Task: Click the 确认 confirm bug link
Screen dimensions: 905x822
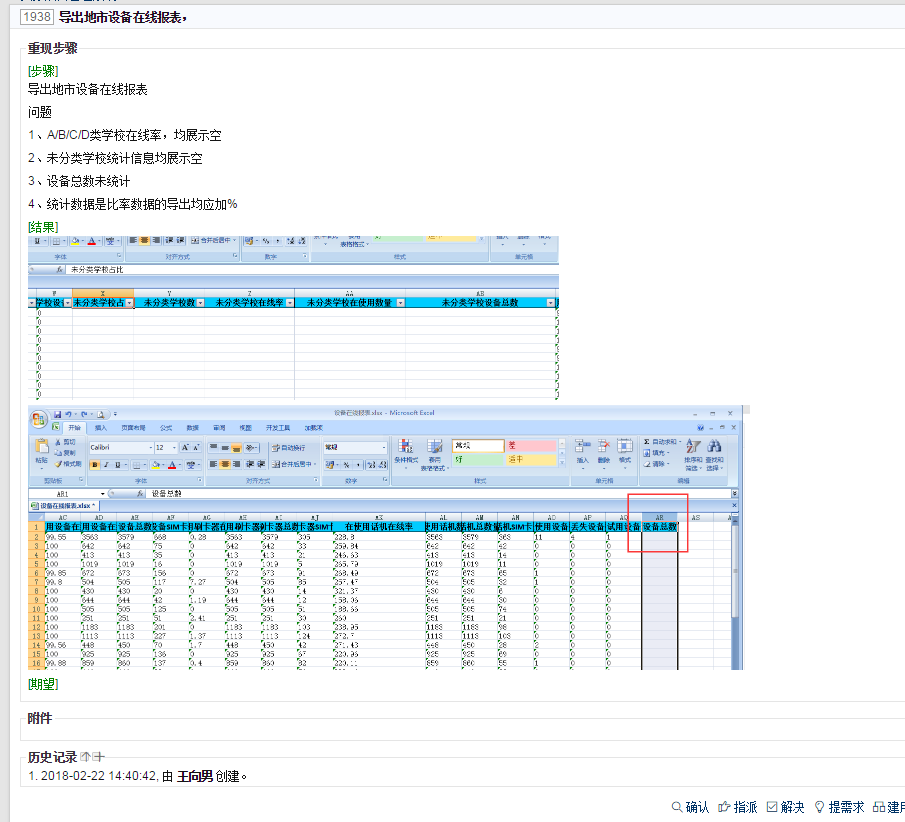Action: [x=690, y=807]
